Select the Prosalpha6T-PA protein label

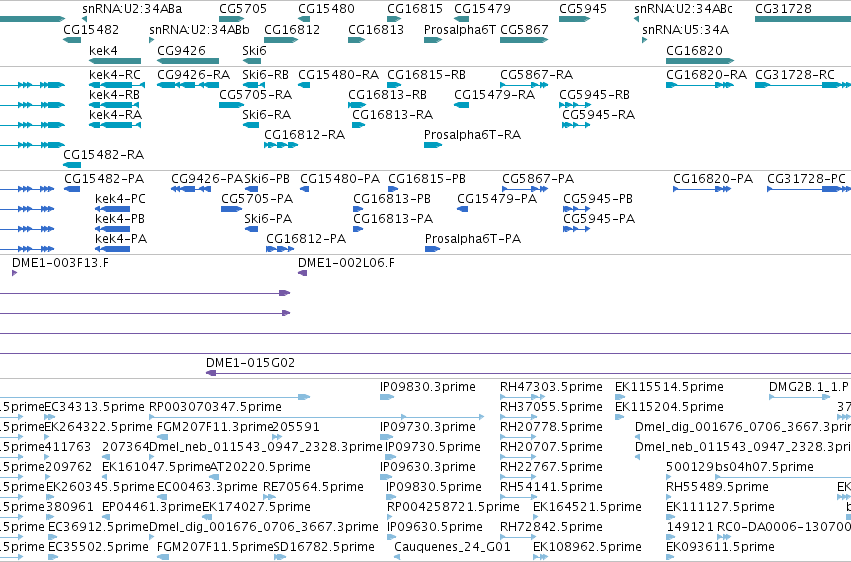click(x=473, y=239)
